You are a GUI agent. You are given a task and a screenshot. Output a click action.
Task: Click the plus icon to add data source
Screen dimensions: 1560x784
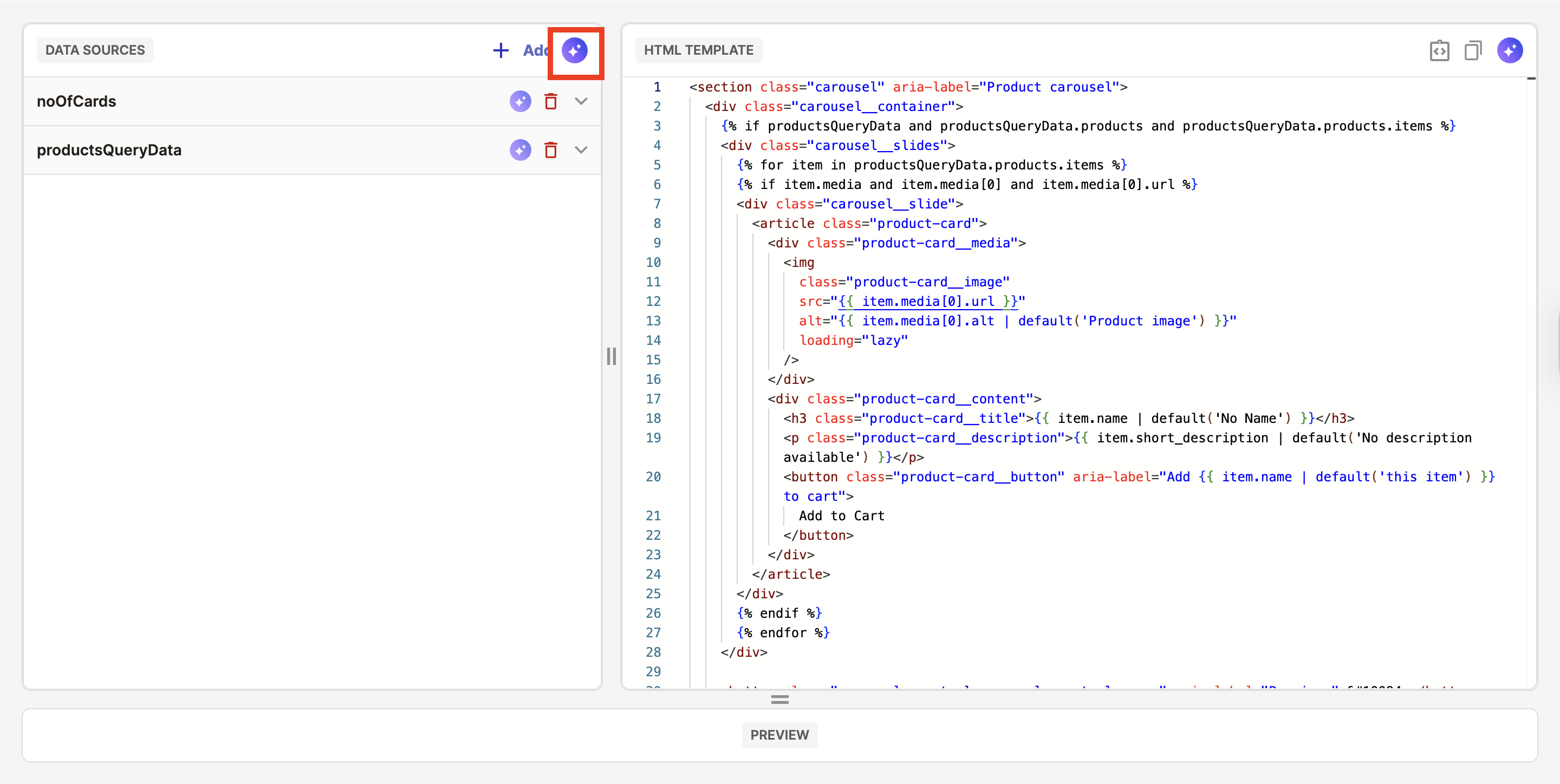[x=500, y=50]
